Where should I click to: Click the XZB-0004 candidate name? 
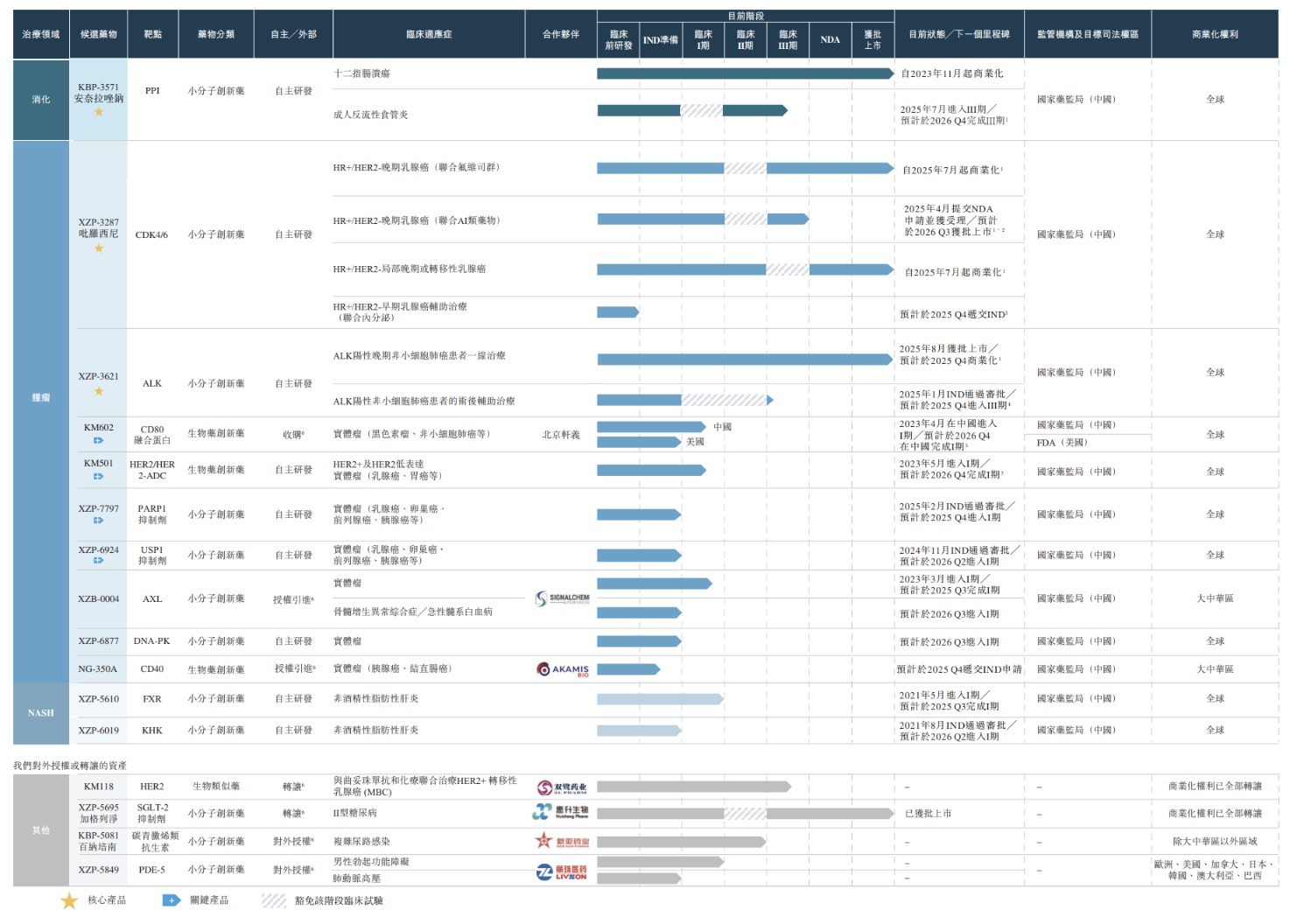[99, 599]
